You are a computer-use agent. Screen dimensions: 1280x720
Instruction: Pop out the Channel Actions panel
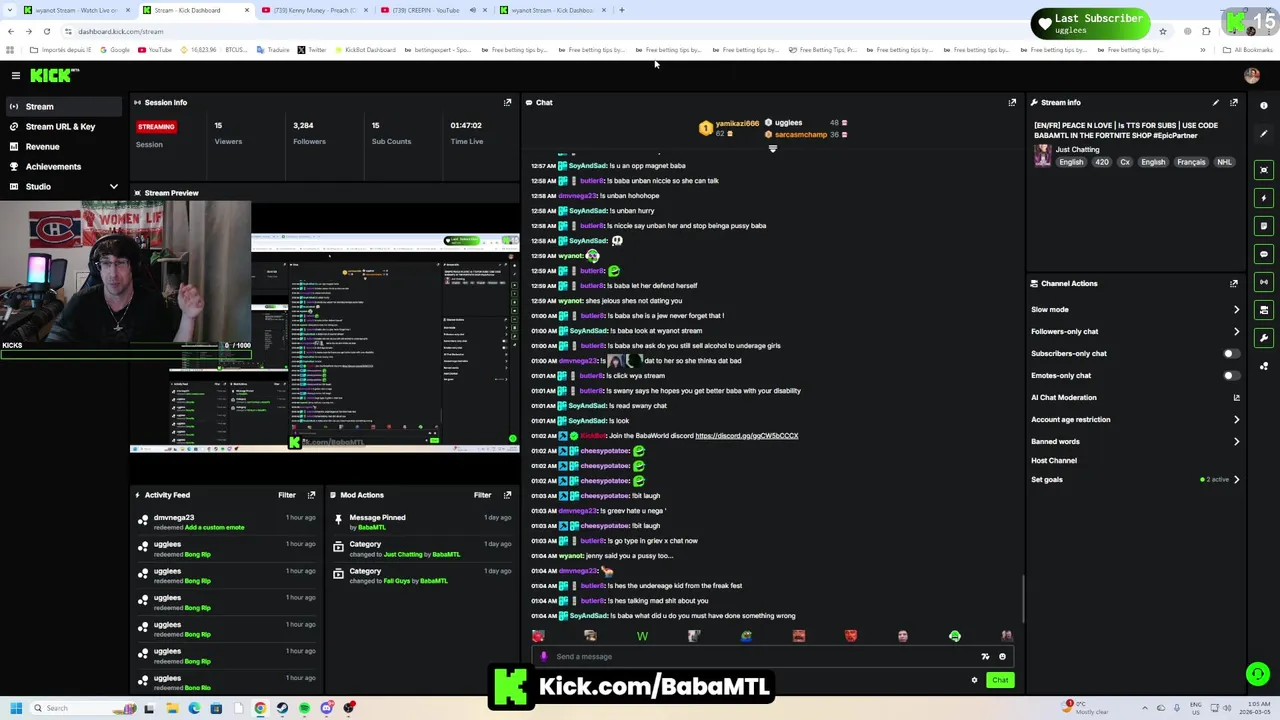tap(1234, 283)
